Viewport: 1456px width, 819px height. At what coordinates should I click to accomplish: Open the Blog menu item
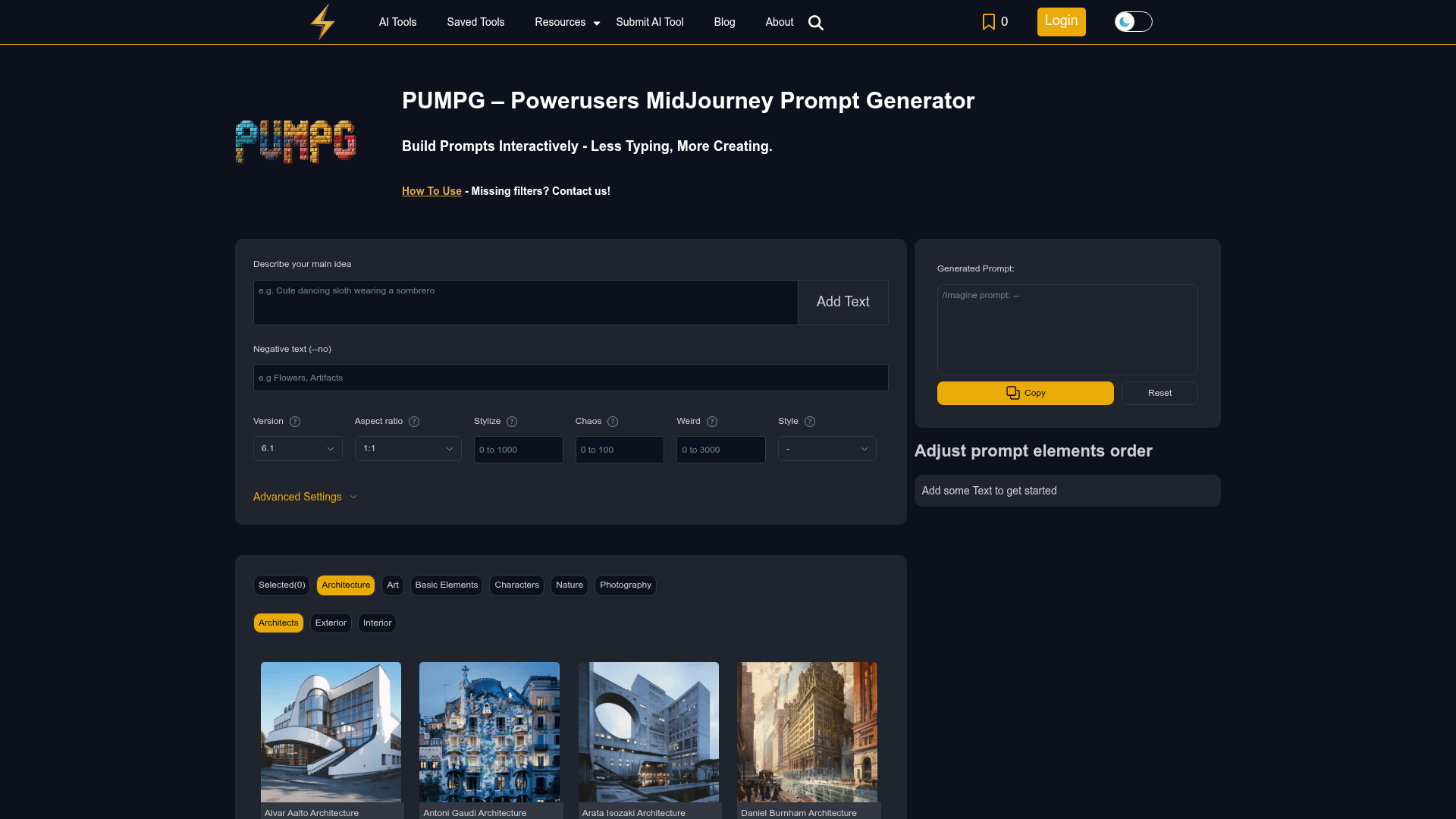click(x=724, y=22)
